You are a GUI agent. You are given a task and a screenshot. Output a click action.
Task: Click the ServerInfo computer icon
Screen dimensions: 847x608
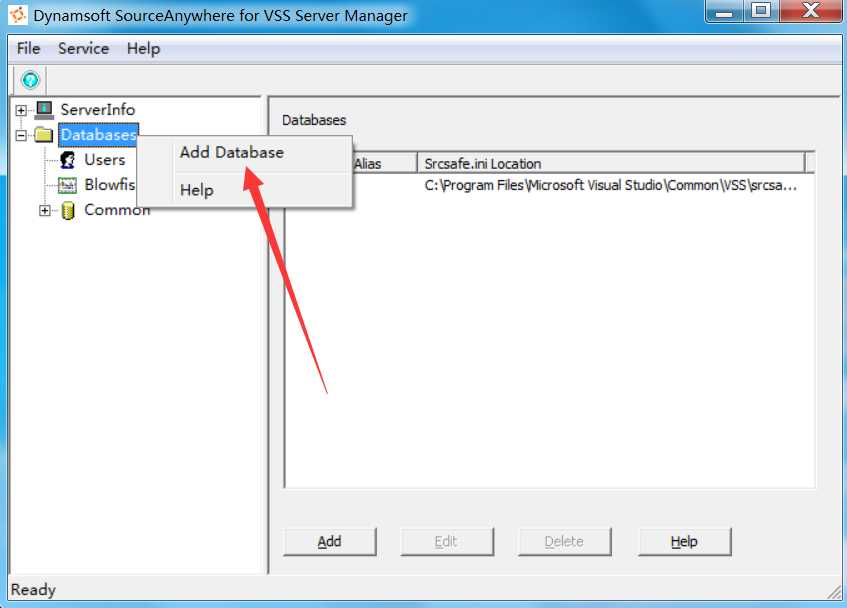(44, 110)
